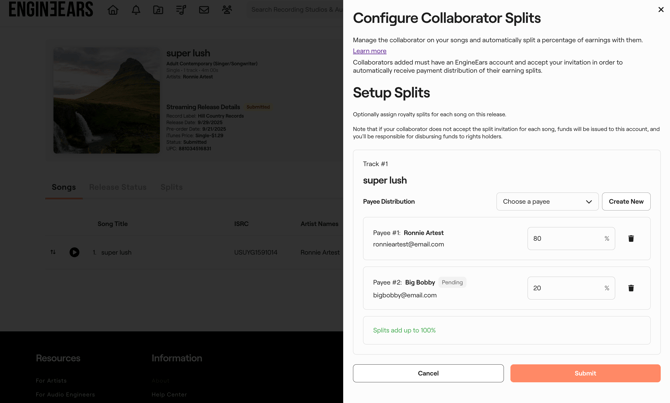Open the Learn more link
The image size is (670, 403).
369,51
